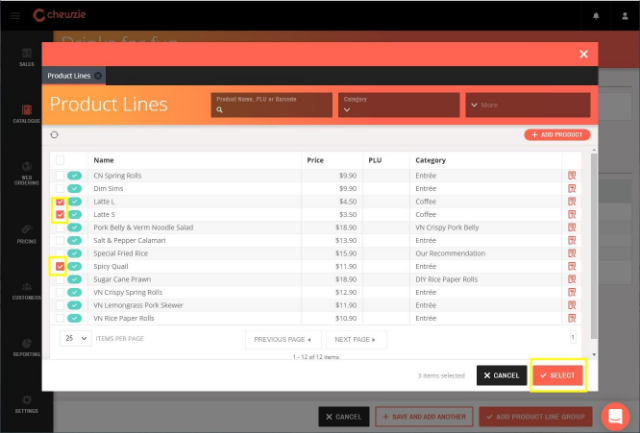Toggle active status for CN Spring Rolls
The height and width of the screenshot is (433, 640).
pos(75,175)
